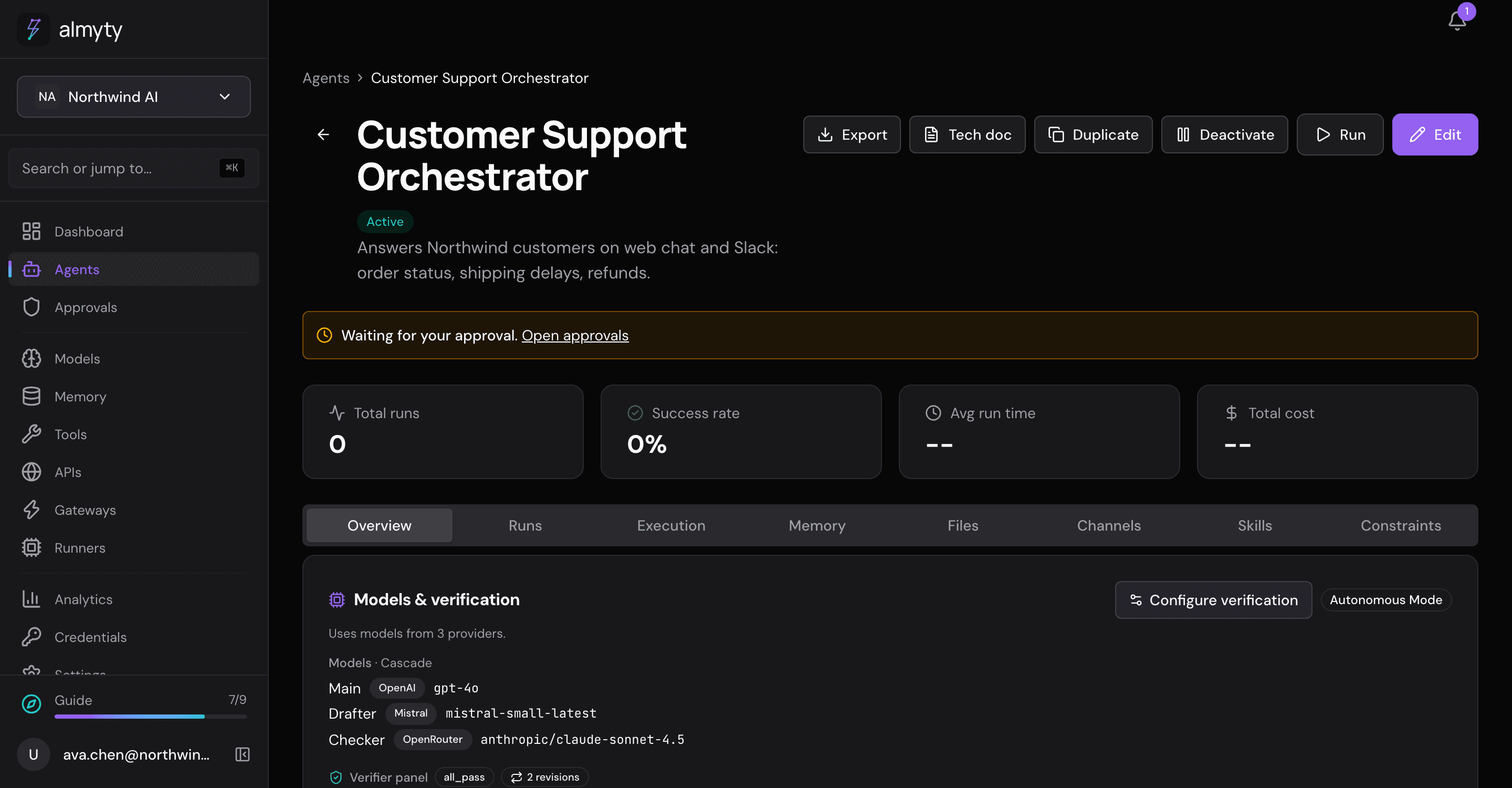Open APIs from the sidebar
1512x788 pixels.
tap(134, 472)
